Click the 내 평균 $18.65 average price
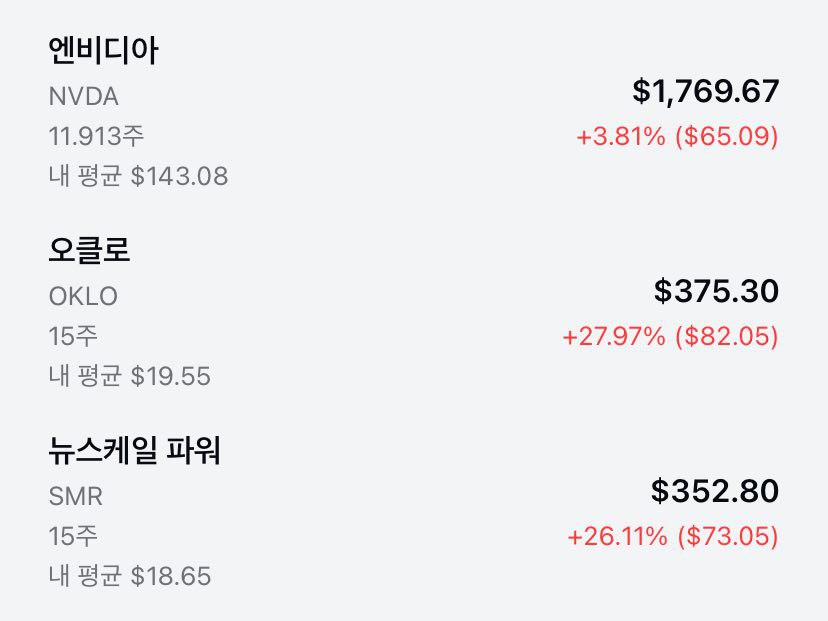Screen dimensions: 828x621 point(129,577)
